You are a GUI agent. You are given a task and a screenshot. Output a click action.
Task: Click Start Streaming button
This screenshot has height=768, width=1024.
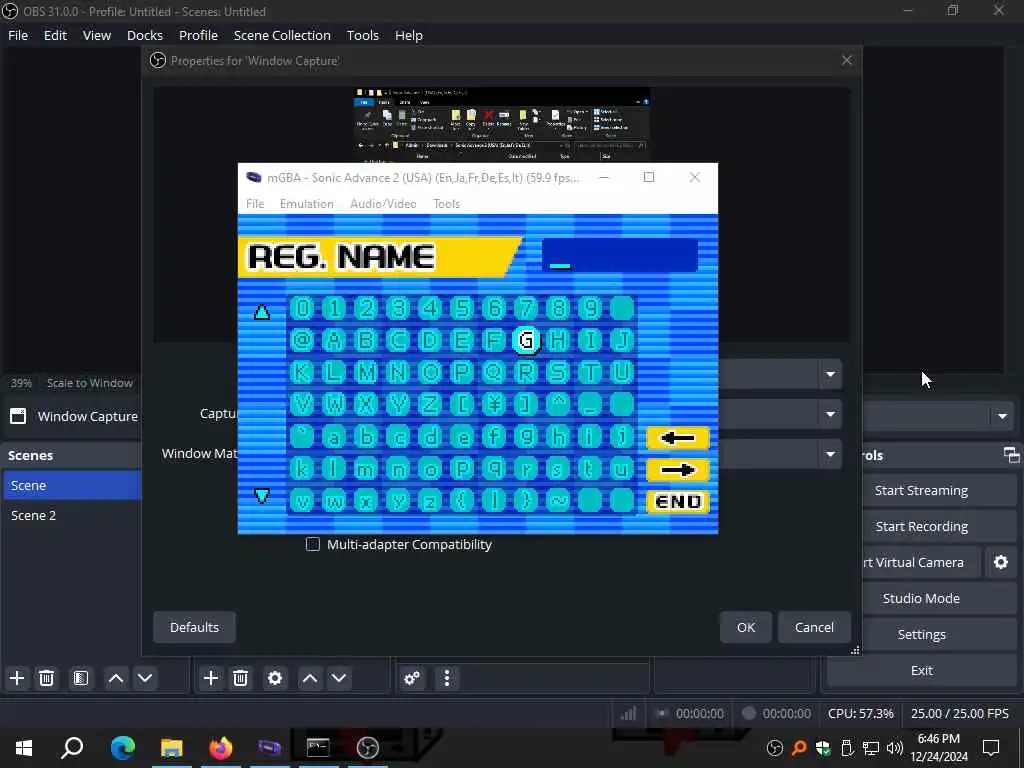[921, 490]
